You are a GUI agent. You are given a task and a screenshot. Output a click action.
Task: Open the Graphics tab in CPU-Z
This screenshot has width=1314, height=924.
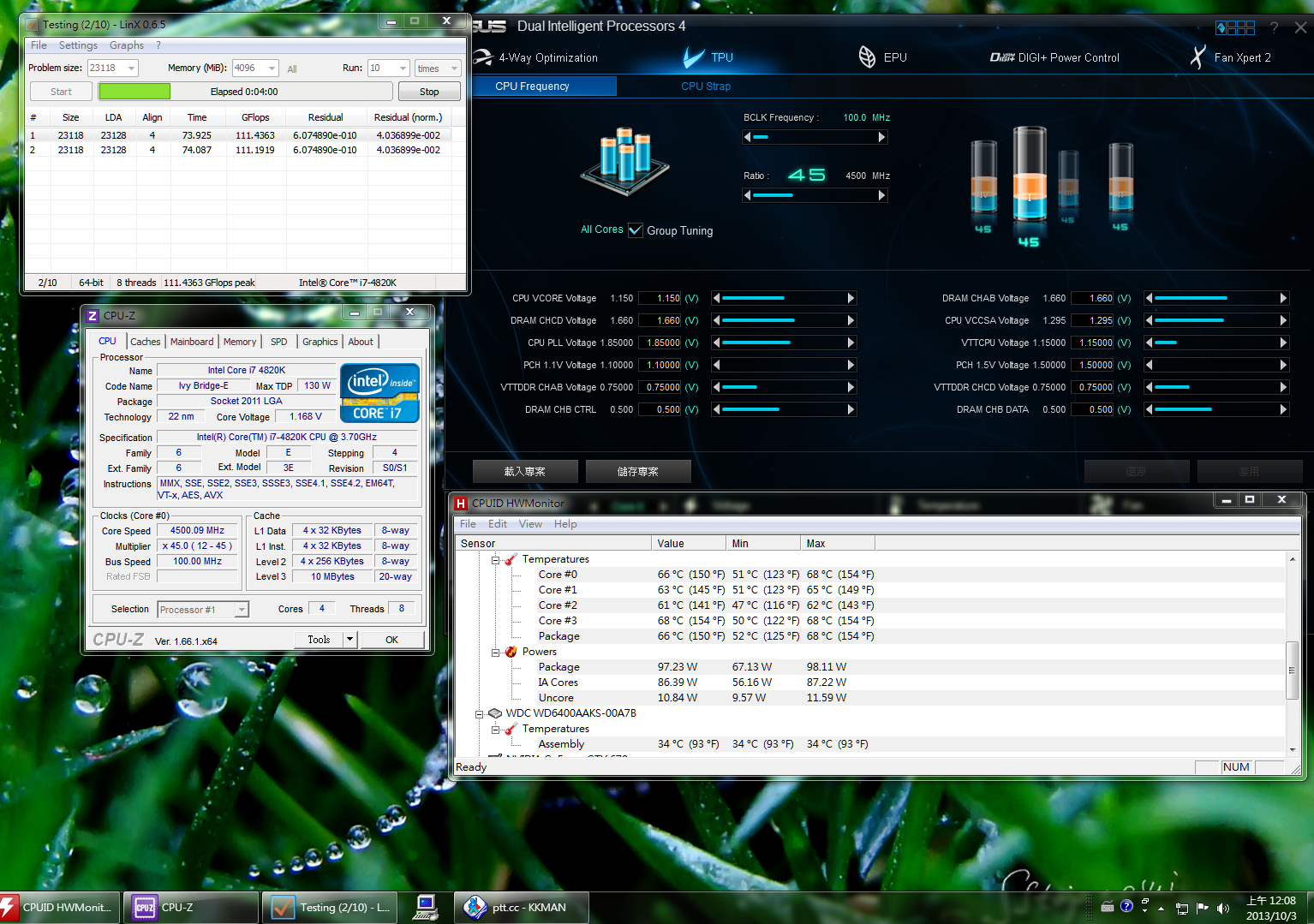[320, 342]
